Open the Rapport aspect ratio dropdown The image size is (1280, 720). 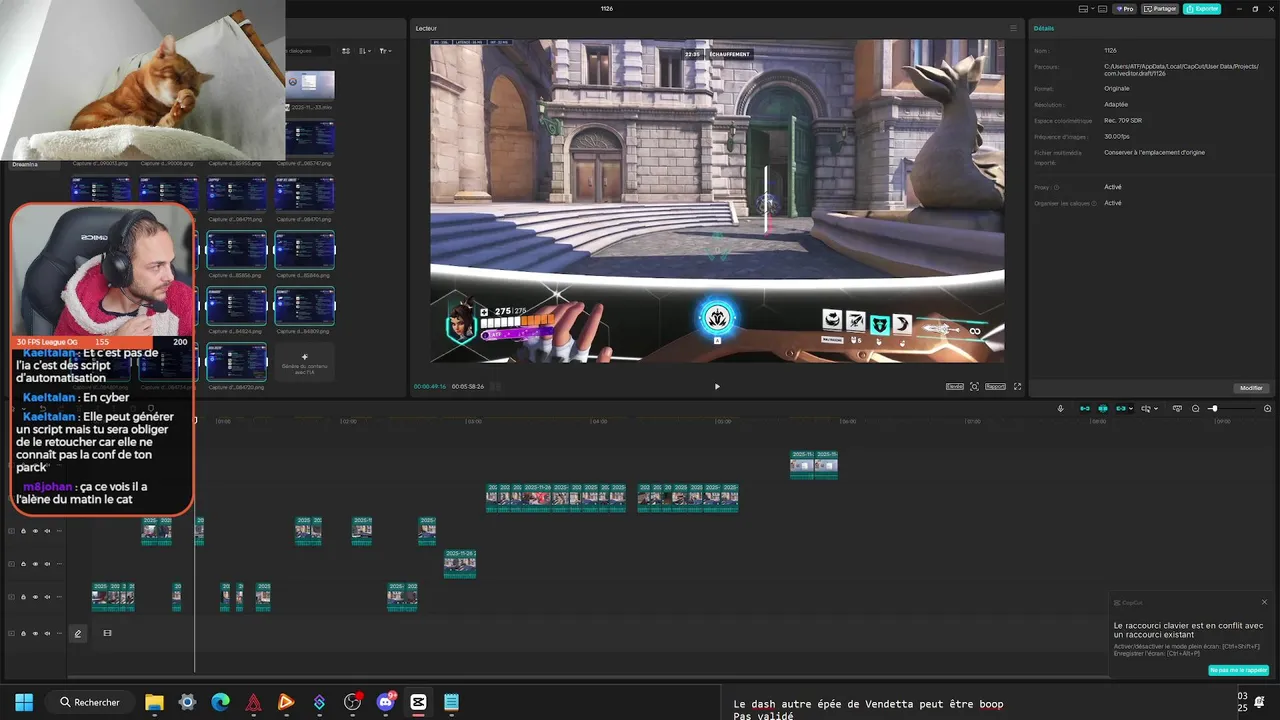996,386
